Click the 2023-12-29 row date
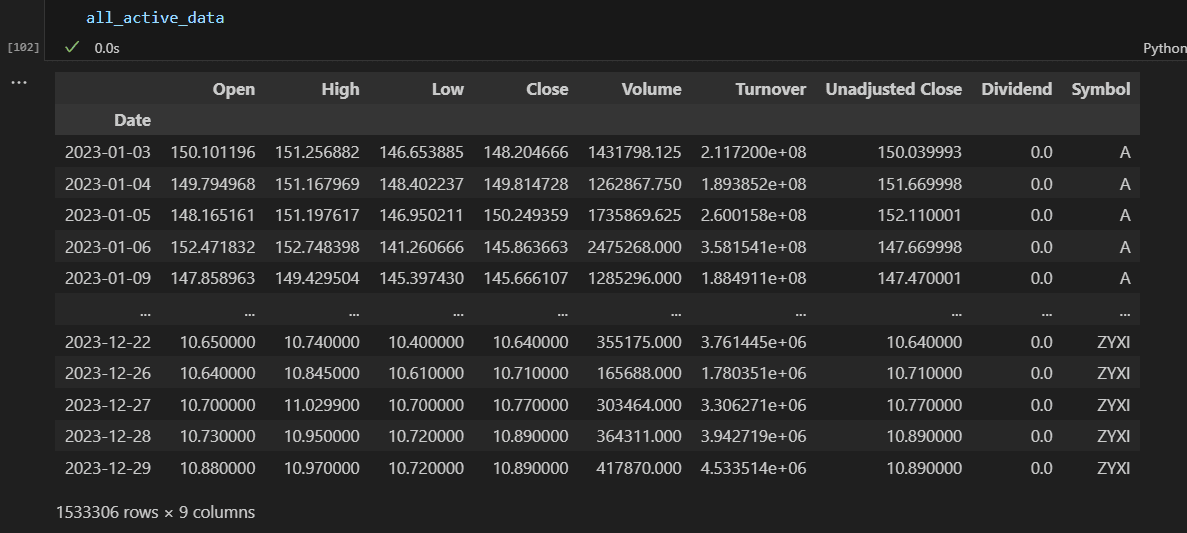The width and height of the screenshot is (1187, 533). [x=107, y=468]
